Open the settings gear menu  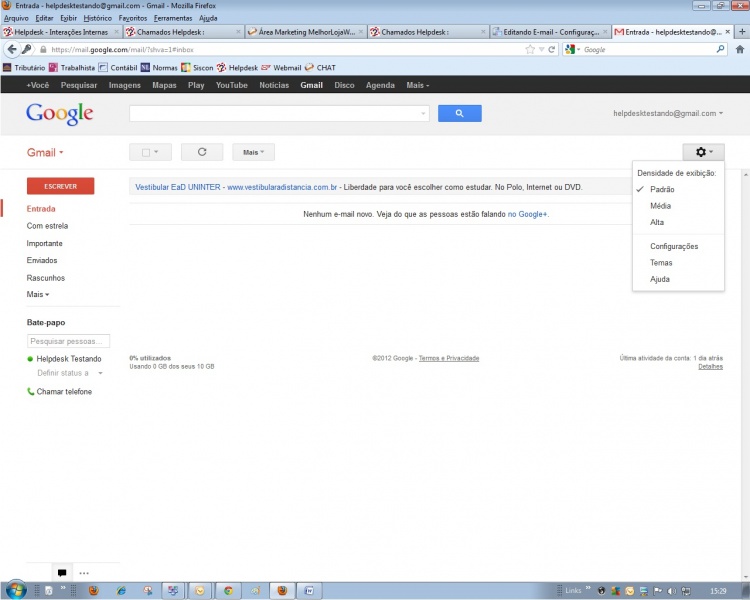703,152
